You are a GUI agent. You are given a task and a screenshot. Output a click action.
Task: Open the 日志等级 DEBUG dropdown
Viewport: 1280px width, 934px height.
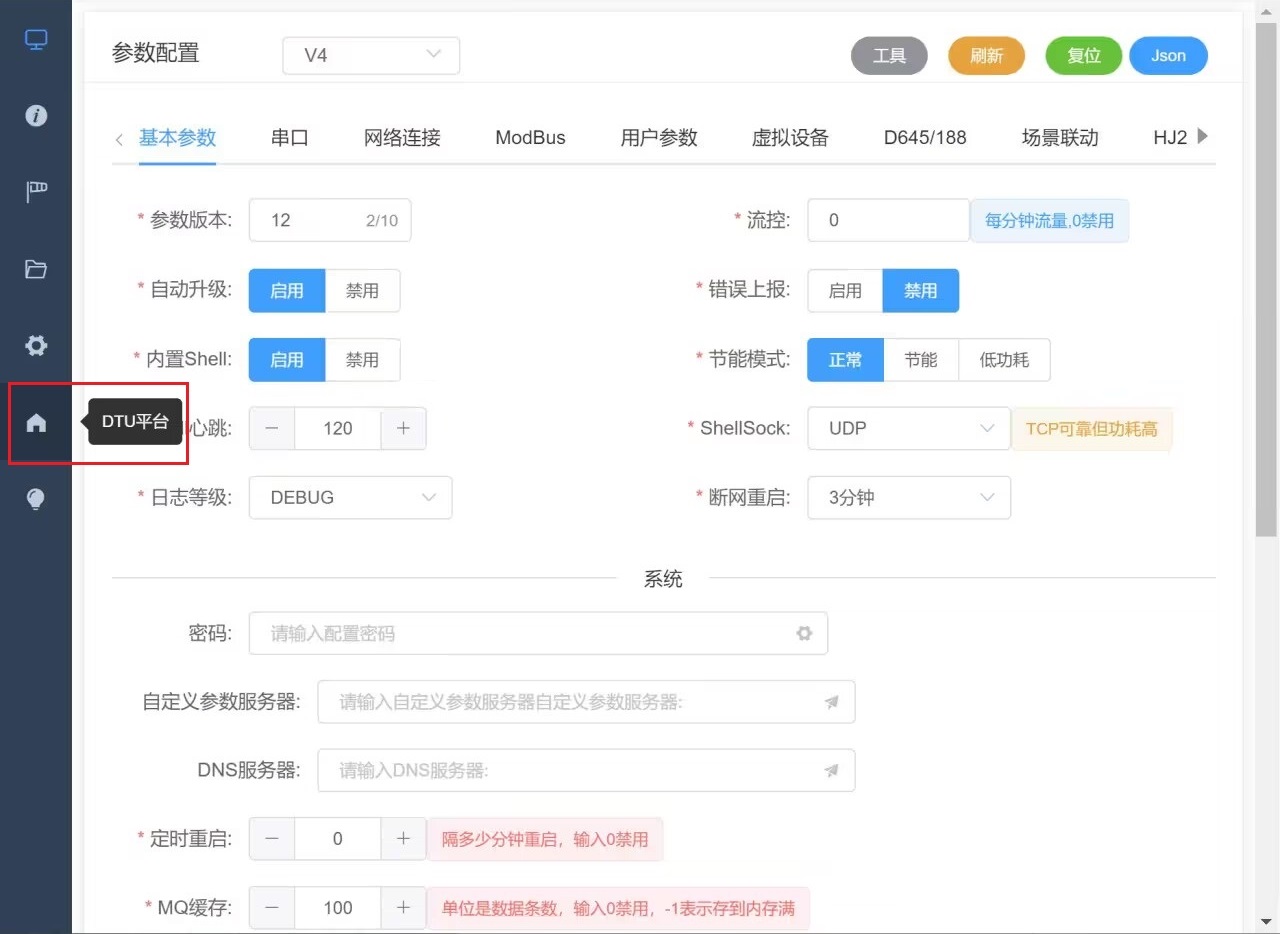click(350, 497)
